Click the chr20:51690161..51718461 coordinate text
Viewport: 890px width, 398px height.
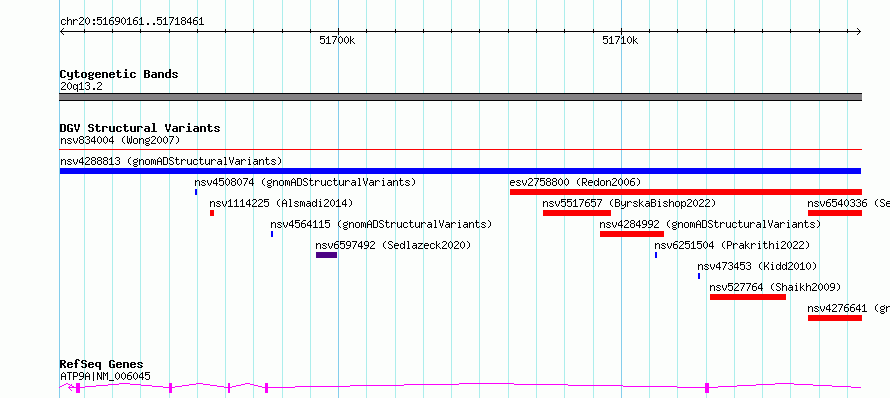coord(132,22)
